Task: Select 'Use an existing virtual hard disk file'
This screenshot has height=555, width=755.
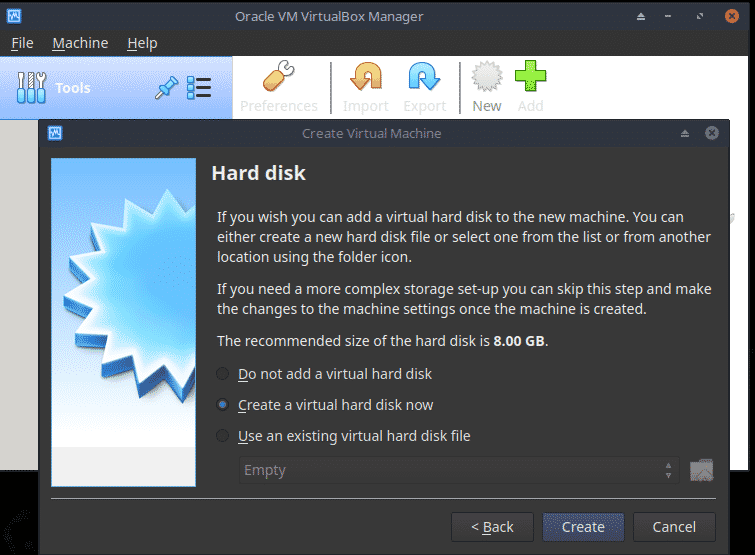Action: coord(343,436)
